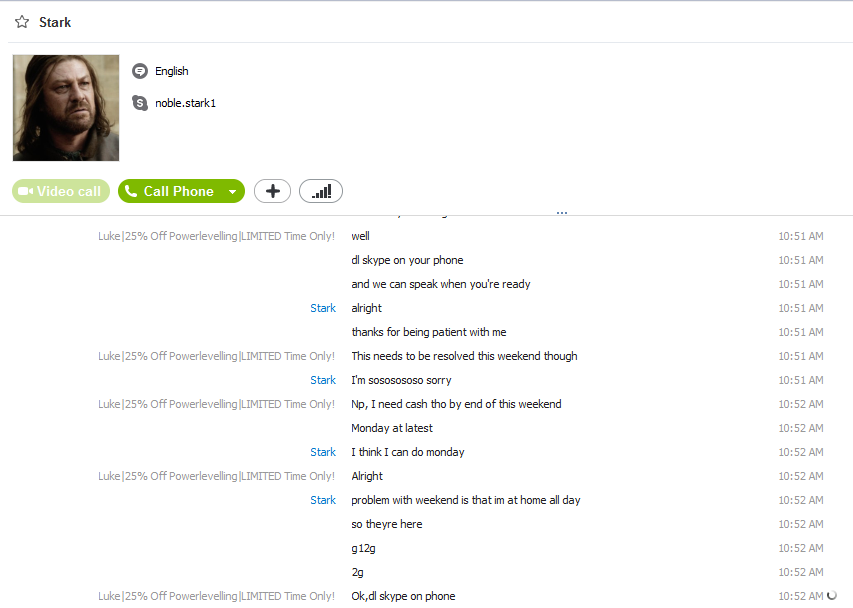Image resolution: width=853 pixels, height=608 pixels.
Task: Star Stark as a favorite contact
Action: click(22, 22)
